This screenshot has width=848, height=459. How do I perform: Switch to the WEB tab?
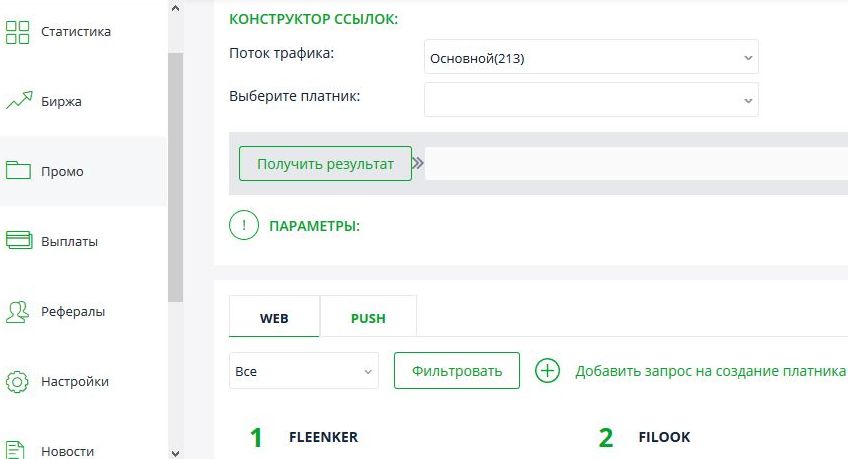[274, 319]
